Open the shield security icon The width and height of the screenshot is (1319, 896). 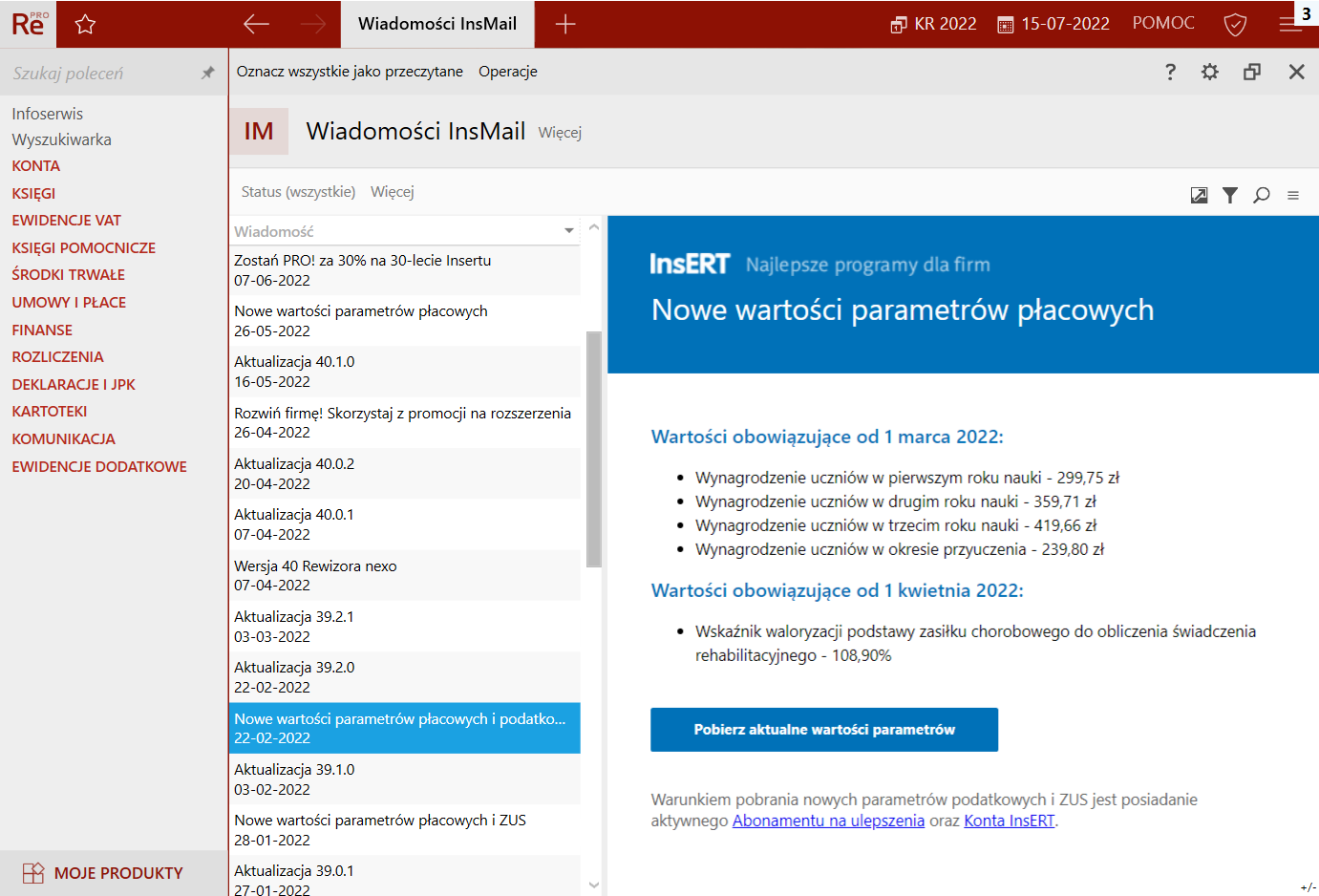tap(1235, 25)
